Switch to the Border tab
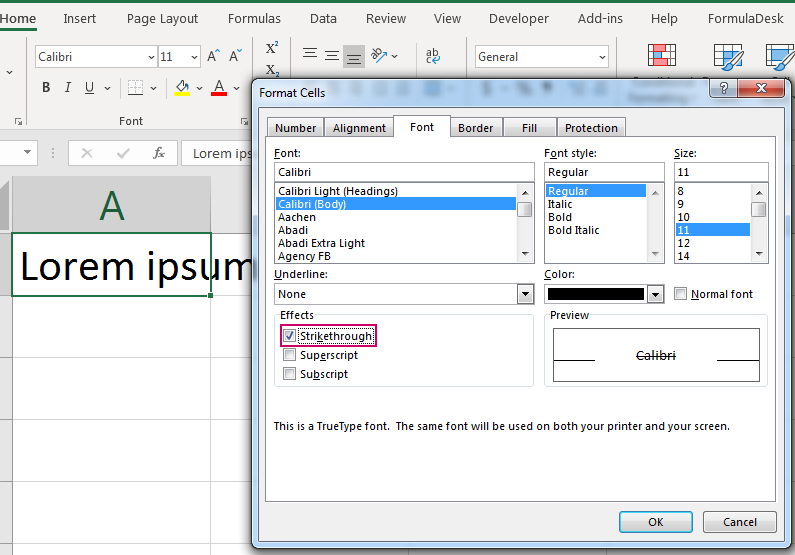 point(476,128)
